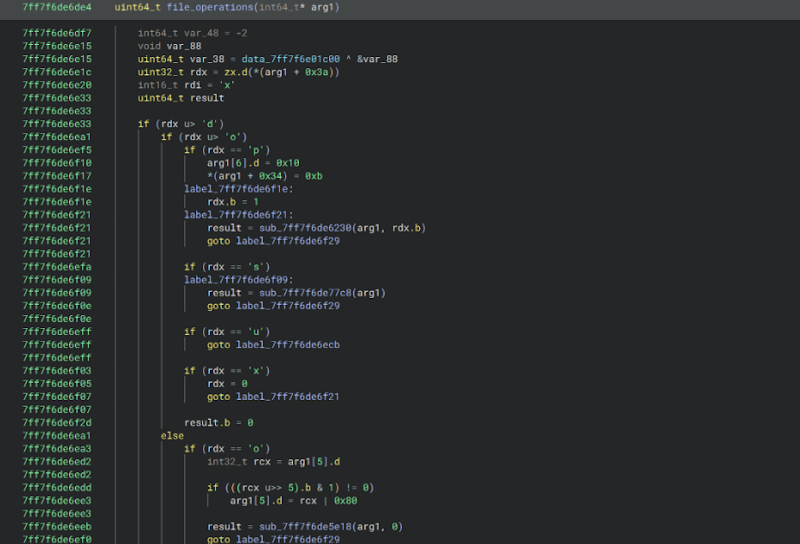Click the label_7ff7f6de6f21: definition line
The width and height of the screenshot is (800, 544).
(239, 215)
